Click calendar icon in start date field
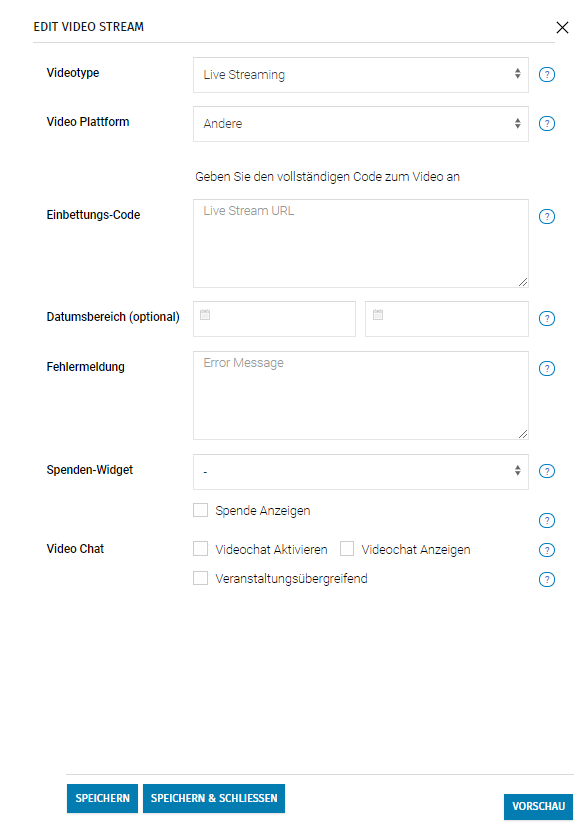 point(205,315)
